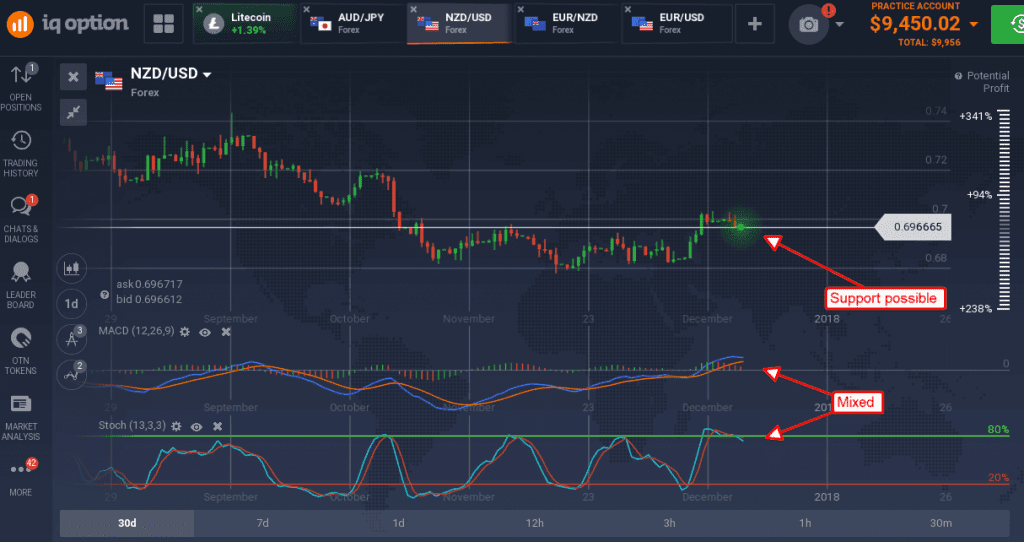The width and height of the screenshot is (1024, 542).
Task: Collapse the chart with the shrink arrows icon
Action: (x=73, y=112)
